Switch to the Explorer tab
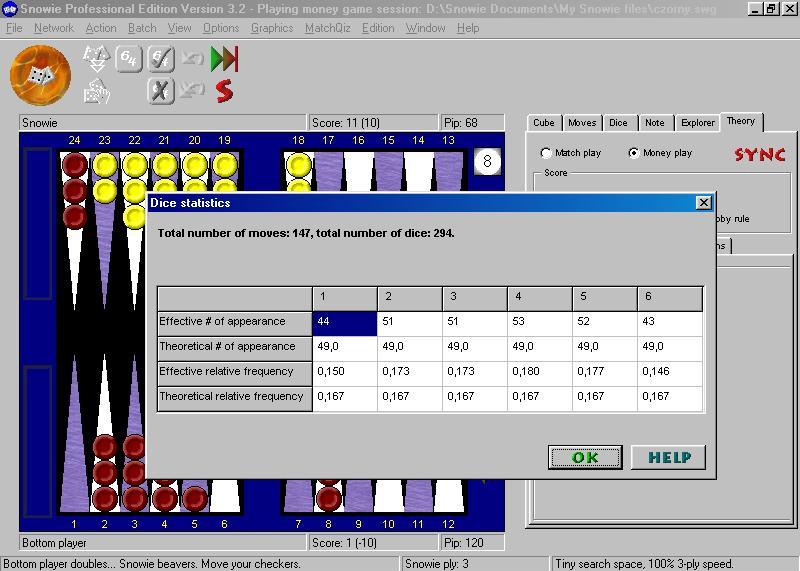Viewport: 800px width, 571px height. click(697, 123)
